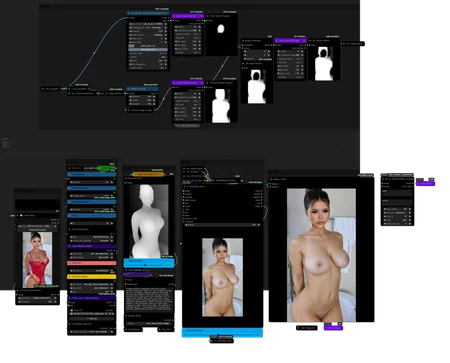Open the unet_name dropdown in Load Diffusion Model
Viewport: 450px width, 363px height.
[92, 254]
